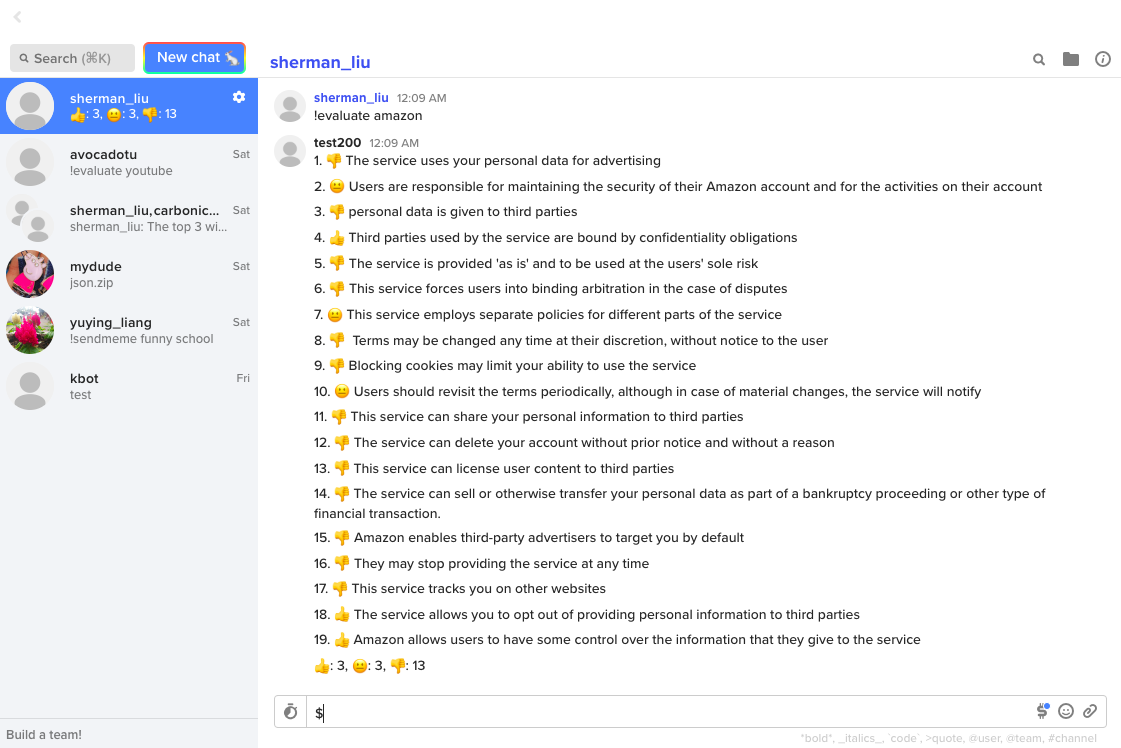
Task: Click the 12:09 AM timestamp beside sherman_liu
Action: 421,98
